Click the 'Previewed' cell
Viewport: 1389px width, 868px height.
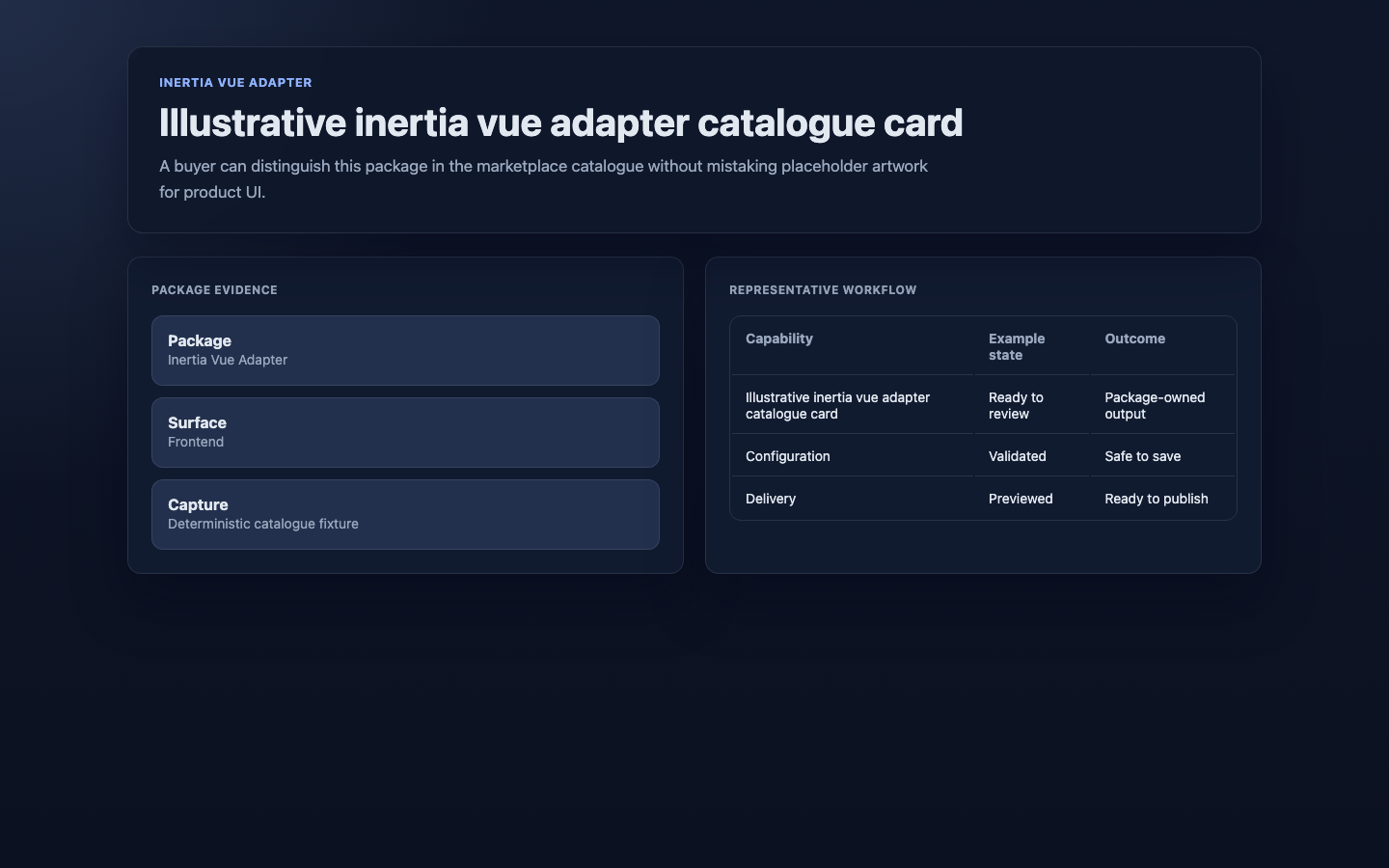[x=1032, y=499]
